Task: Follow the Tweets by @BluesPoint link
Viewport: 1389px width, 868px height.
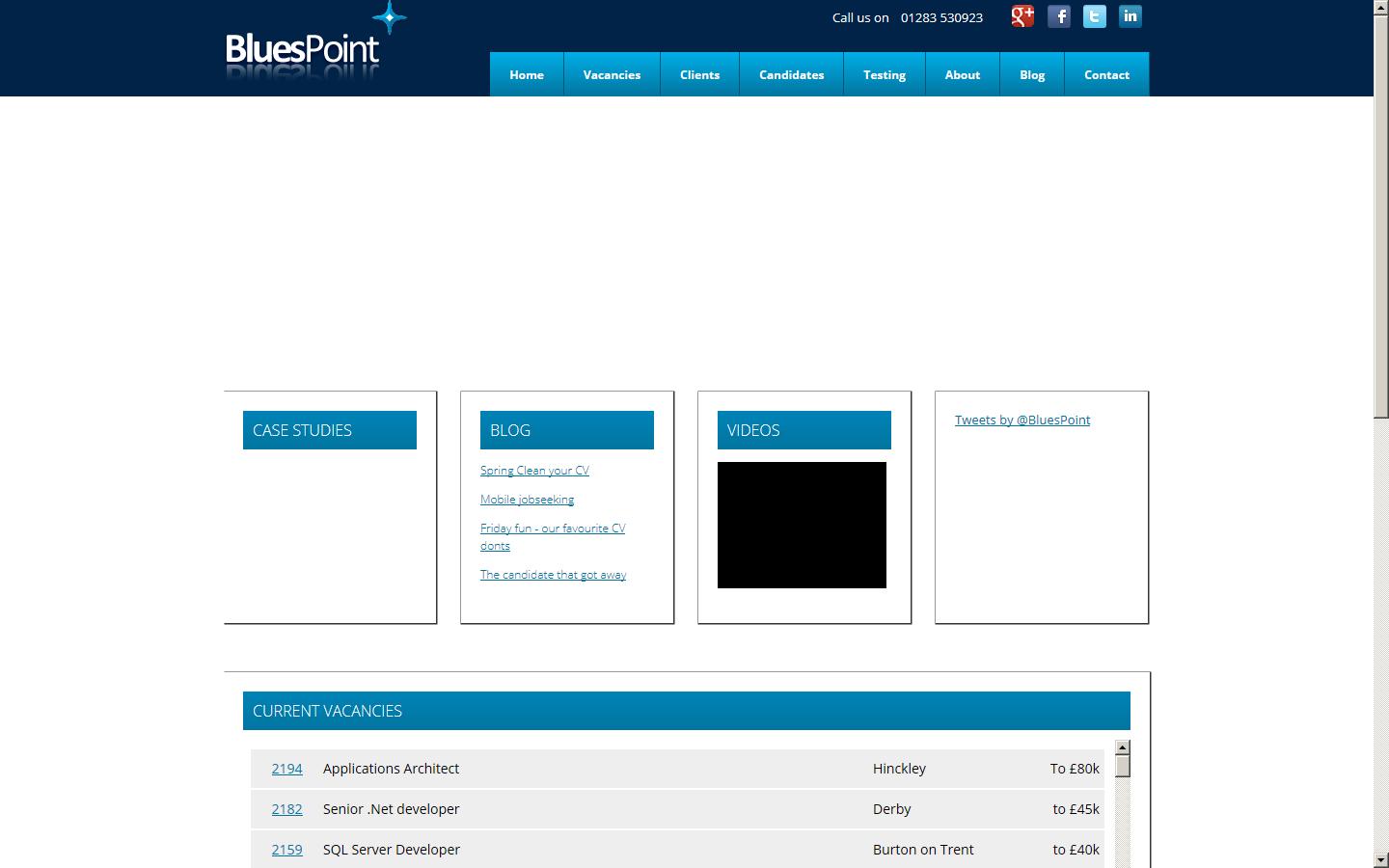Action: 1021,420
